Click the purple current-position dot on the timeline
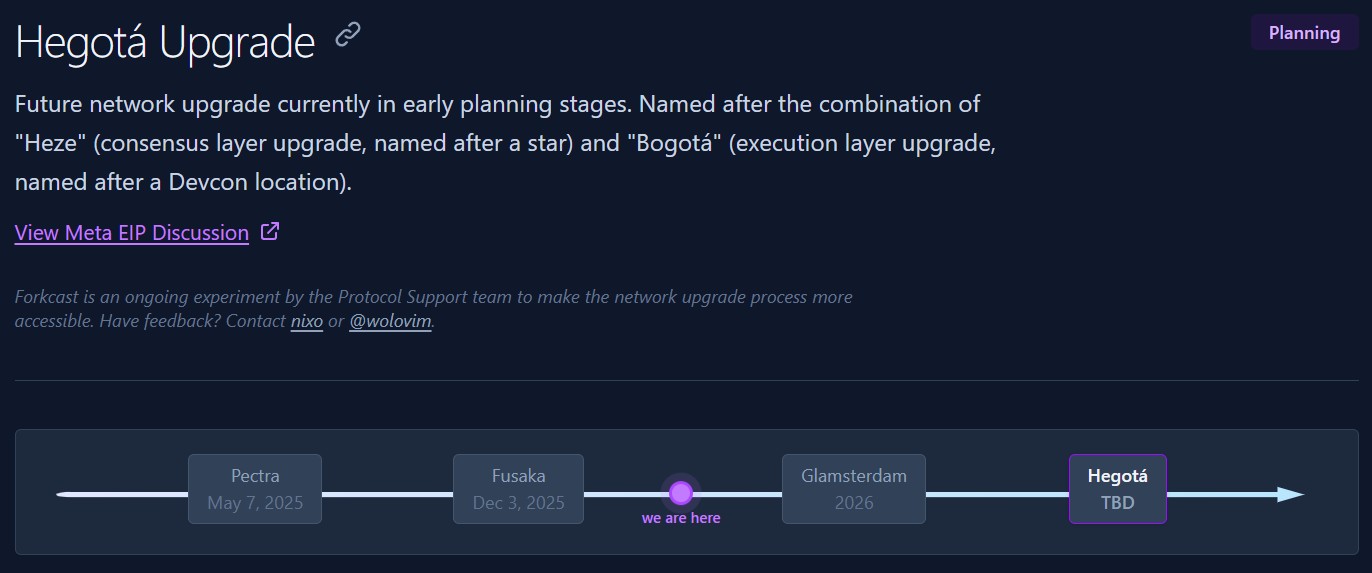 click(681, 492)
